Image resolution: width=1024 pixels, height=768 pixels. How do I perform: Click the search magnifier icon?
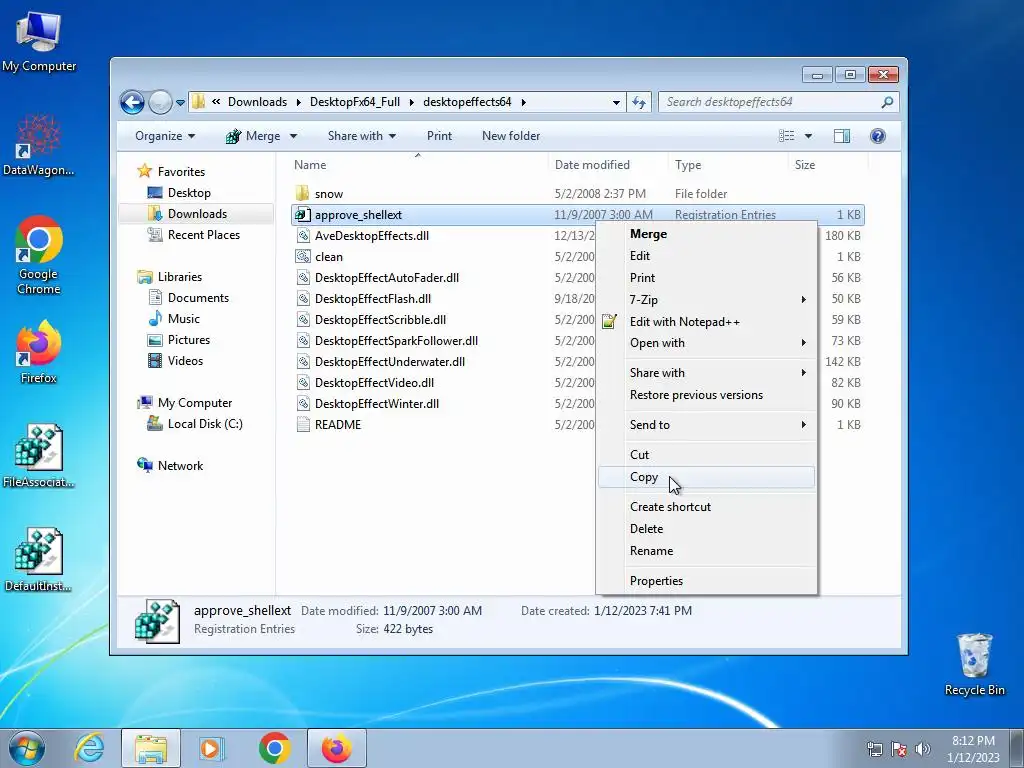887,103
